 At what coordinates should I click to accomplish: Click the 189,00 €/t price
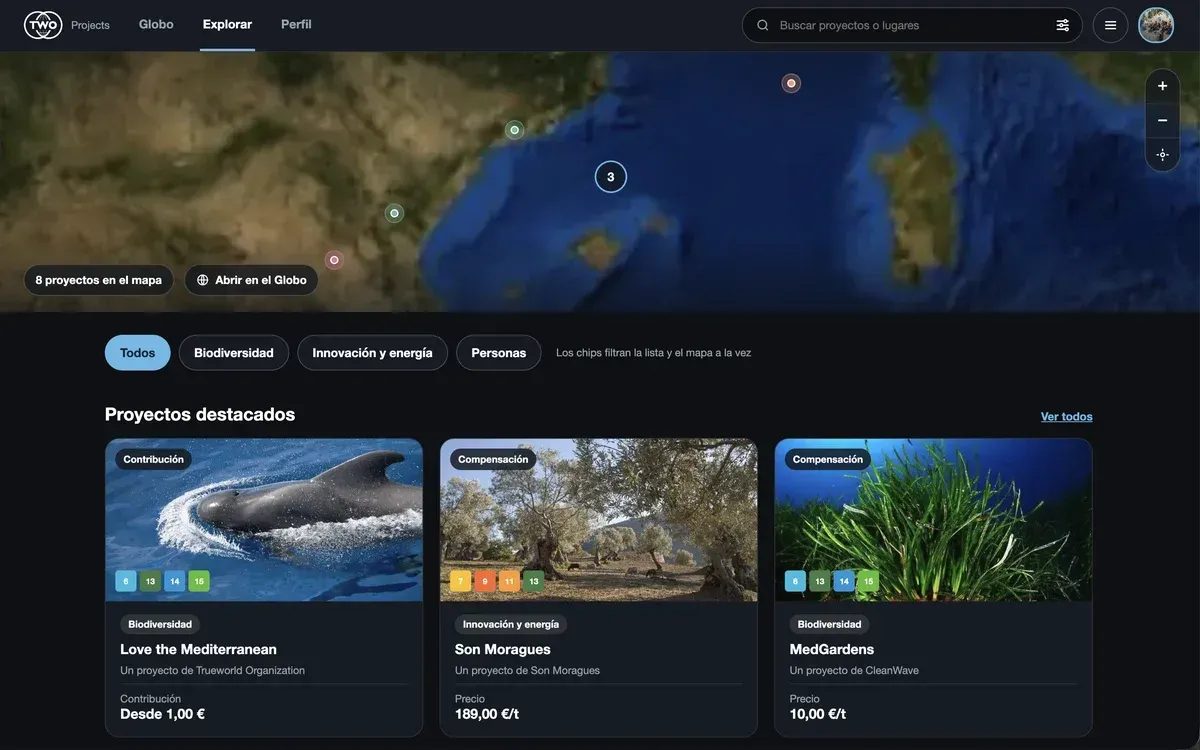(487, 714)
